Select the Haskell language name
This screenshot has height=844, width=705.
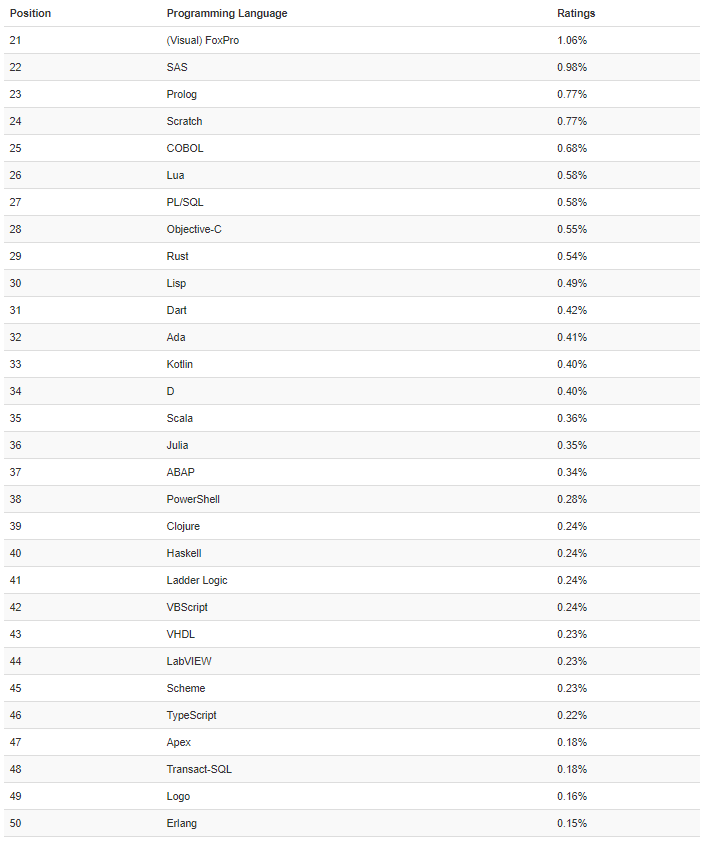184,554
